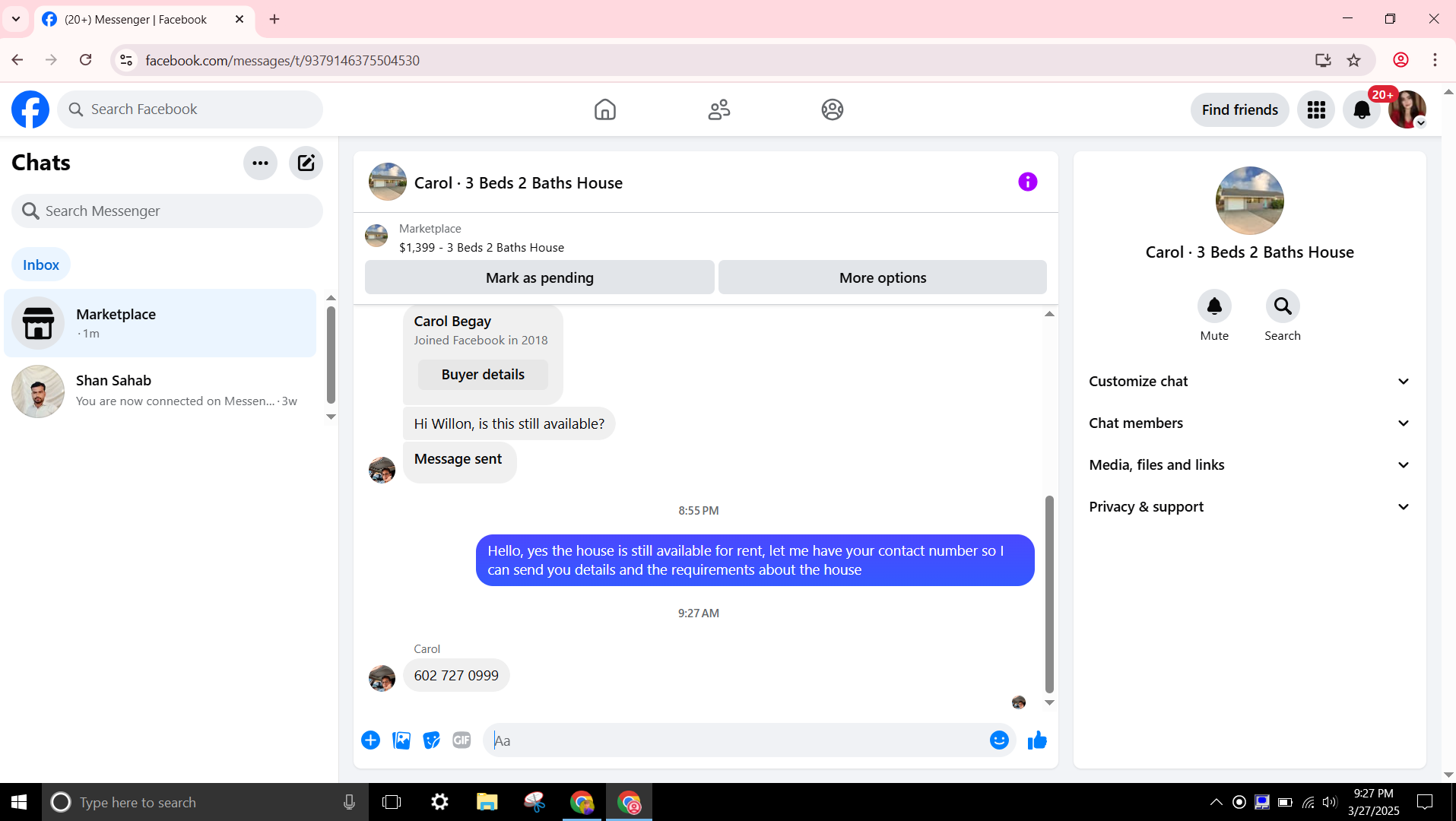Open the Windows Start menu
Viewport: 1456px width, 821px height.
[20, 802]
